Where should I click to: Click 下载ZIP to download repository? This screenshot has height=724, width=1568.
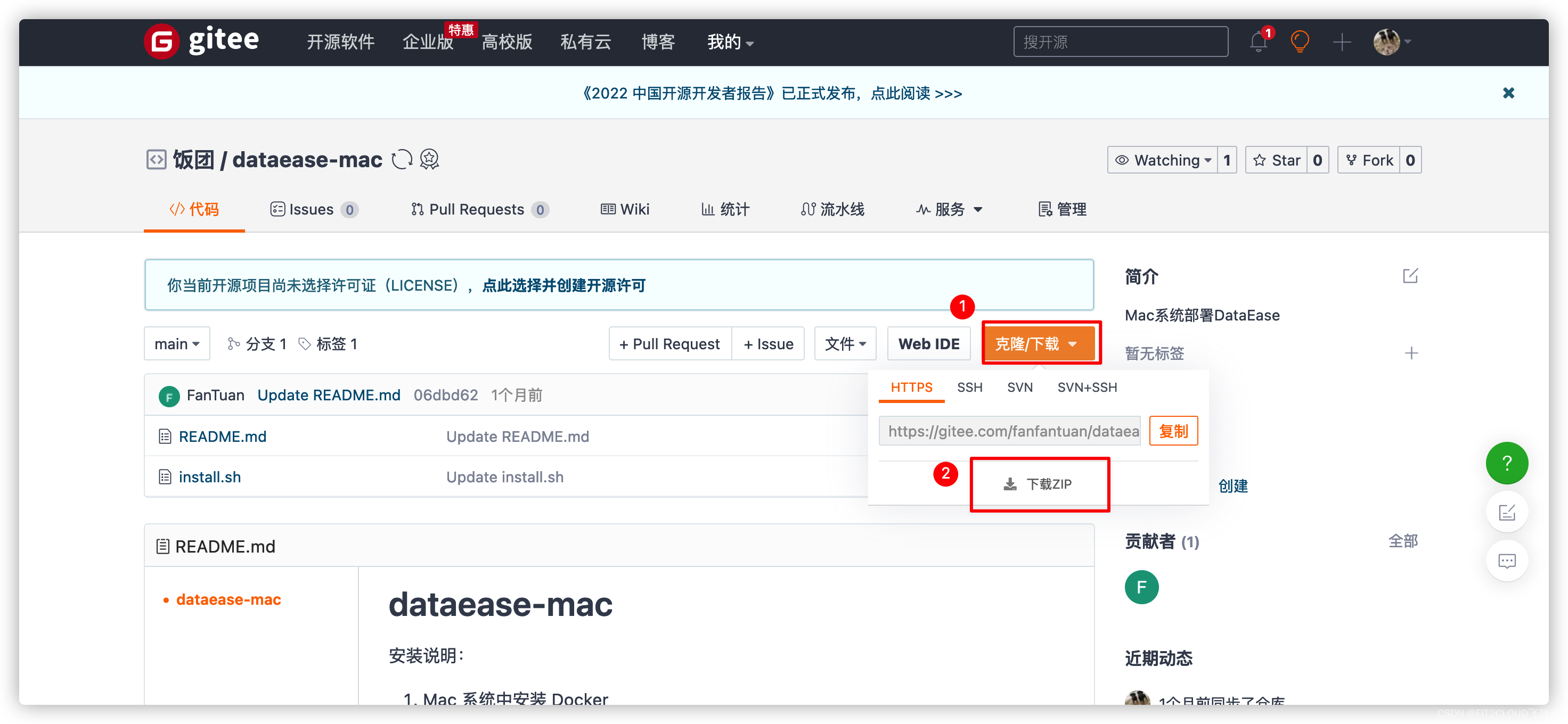click(x=1039, y=483)
